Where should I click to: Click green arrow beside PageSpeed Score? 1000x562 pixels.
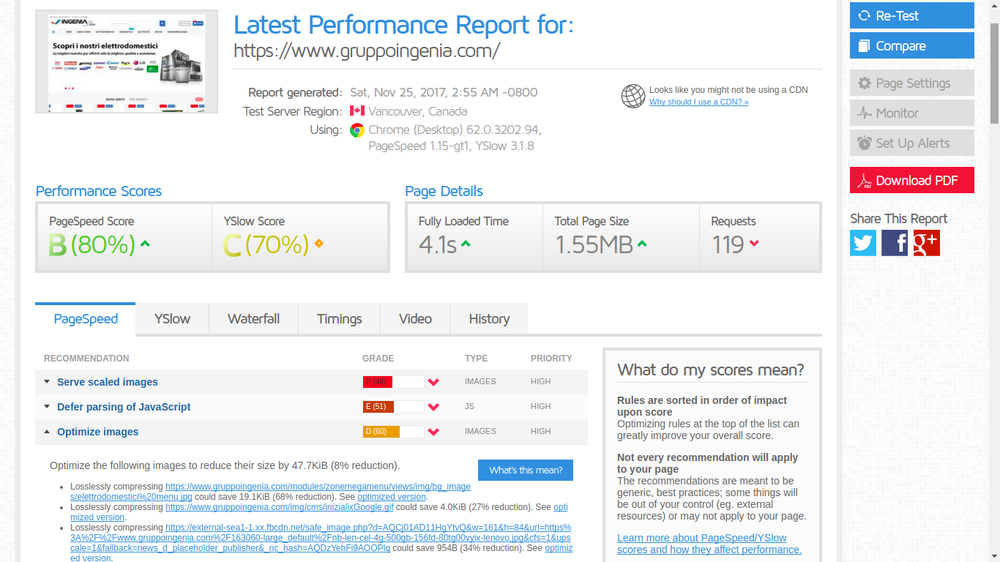tap(145, 244)
